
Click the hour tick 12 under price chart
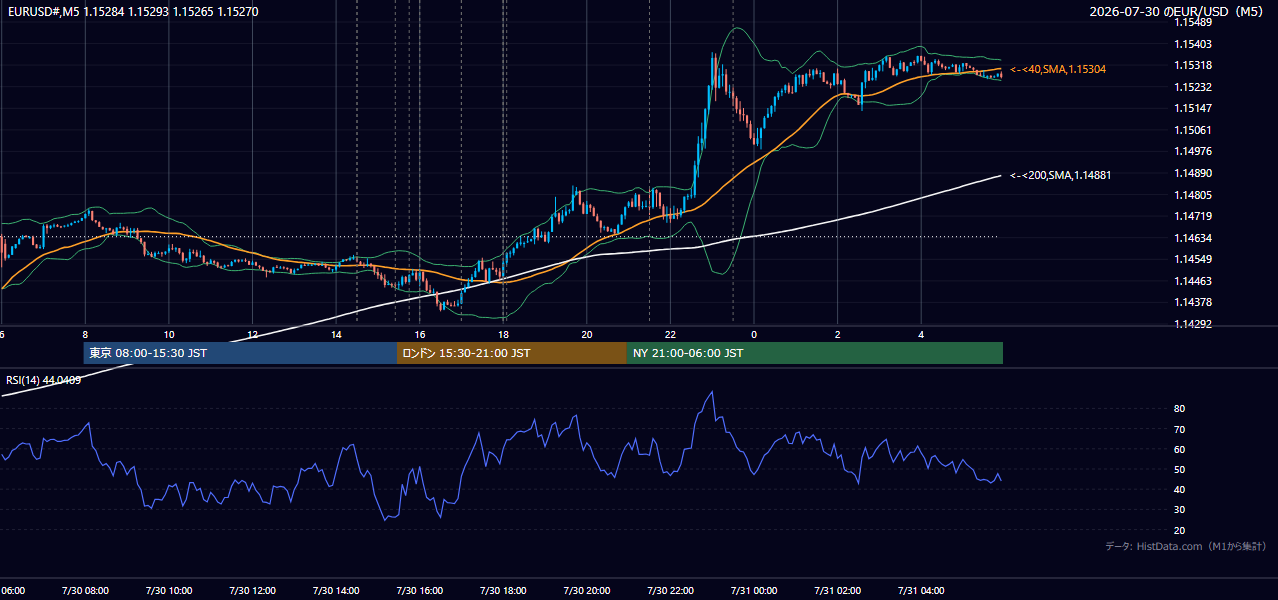(253, 334)
